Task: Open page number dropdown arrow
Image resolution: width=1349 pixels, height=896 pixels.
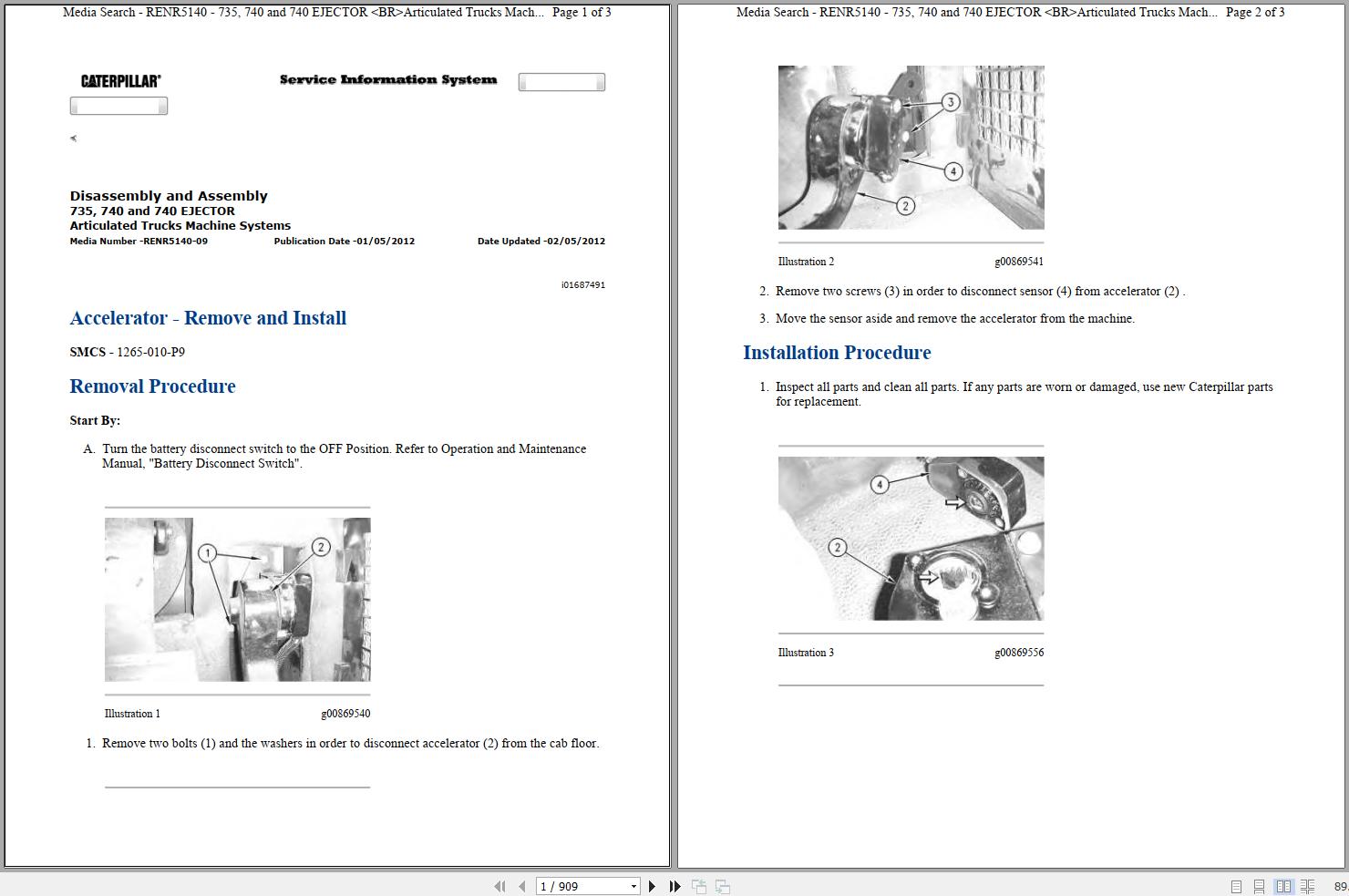Action: (x=633, y=886)
